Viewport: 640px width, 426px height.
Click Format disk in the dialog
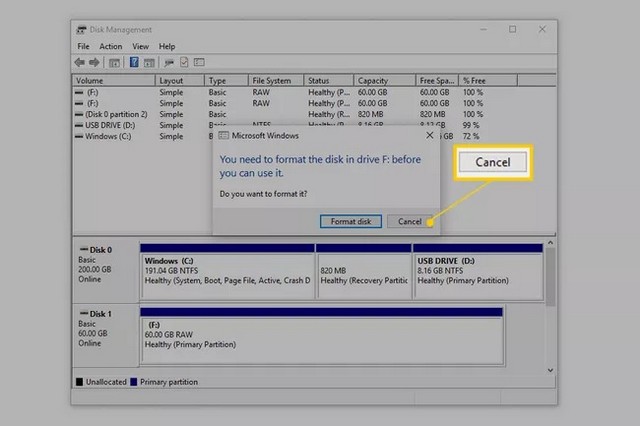click(351, 222)
